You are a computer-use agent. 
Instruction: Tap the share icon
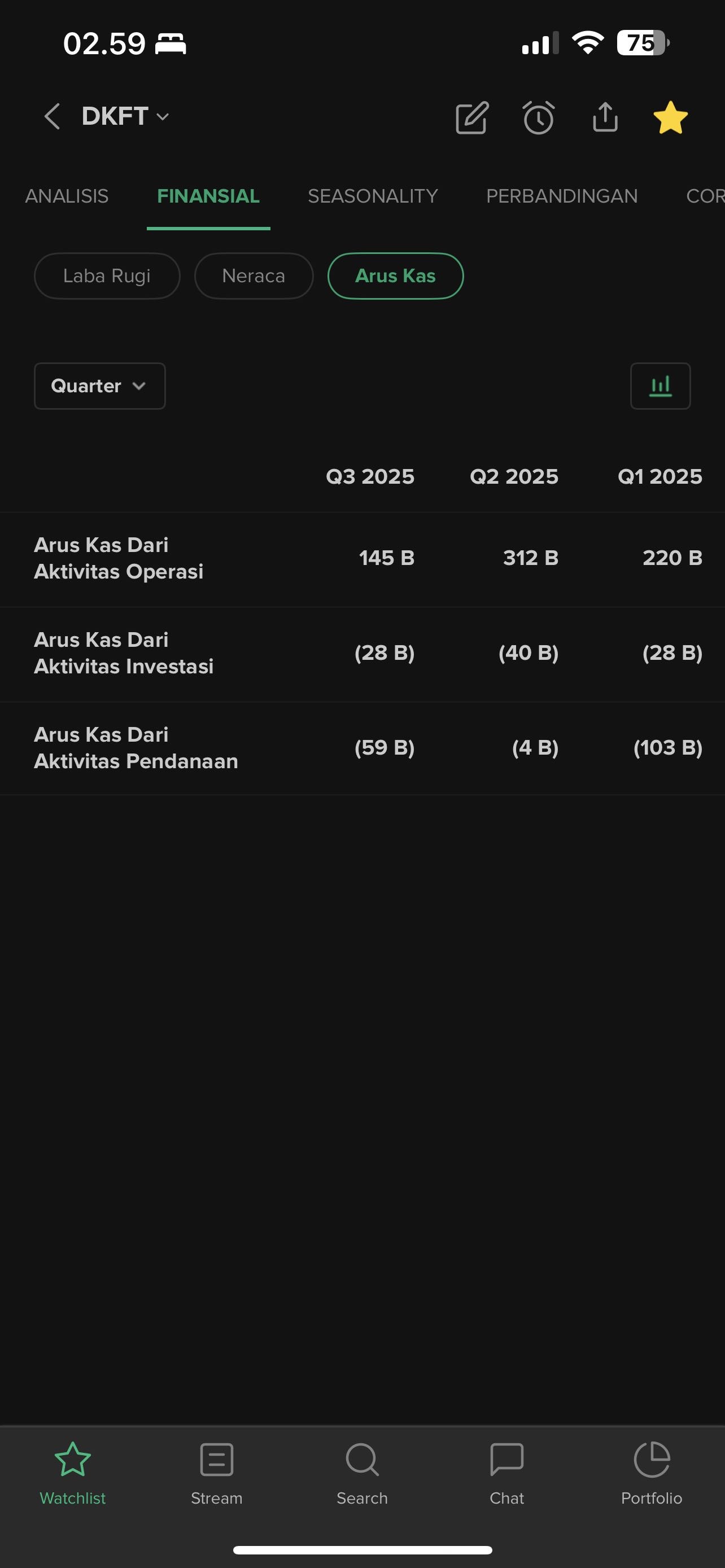(605, 117)
